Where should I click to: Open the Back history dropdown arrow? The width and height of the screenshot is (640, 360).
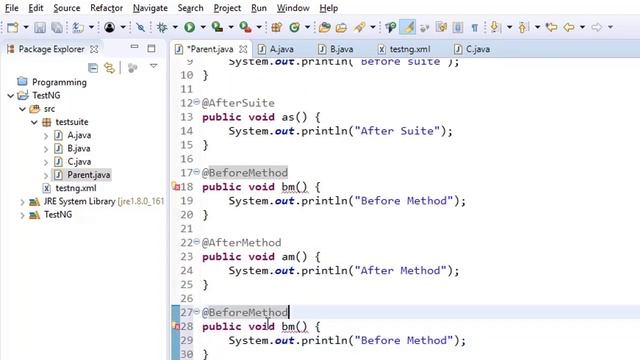[x=582, y=27]
